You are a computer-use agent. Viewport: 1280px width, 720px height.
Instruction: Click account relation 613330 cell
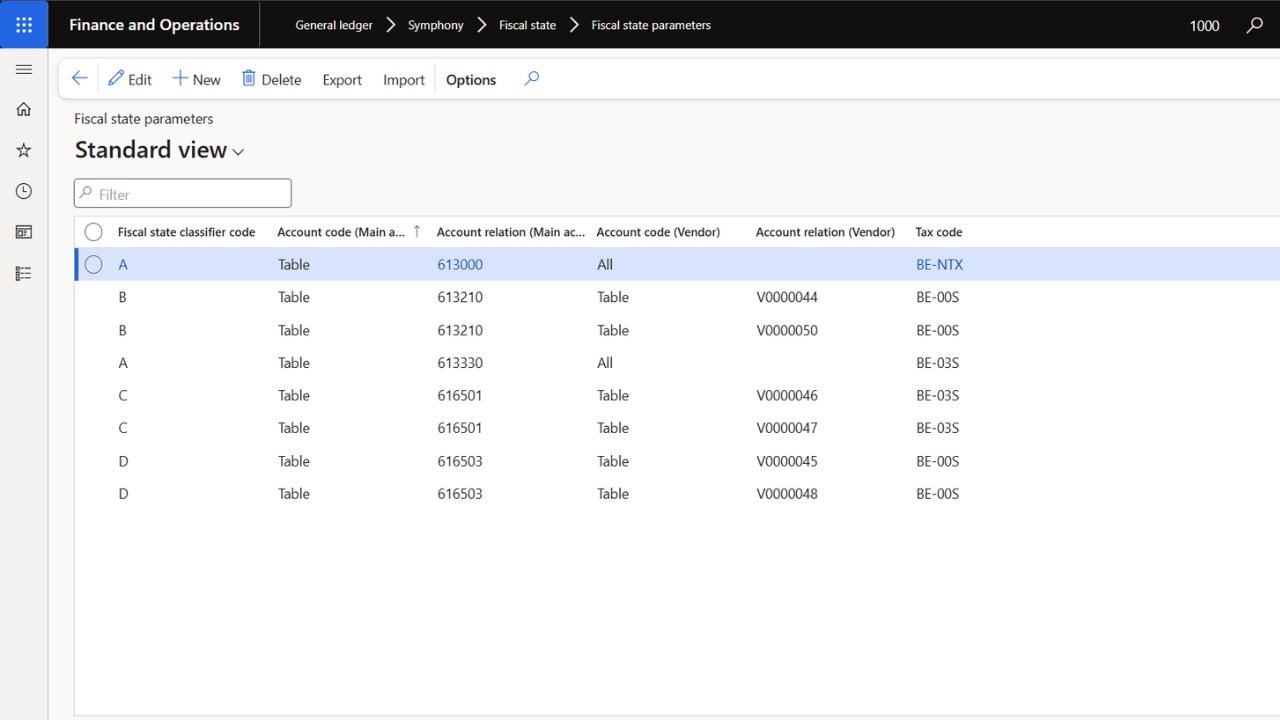pyautogui.click(x=460, y=363)
